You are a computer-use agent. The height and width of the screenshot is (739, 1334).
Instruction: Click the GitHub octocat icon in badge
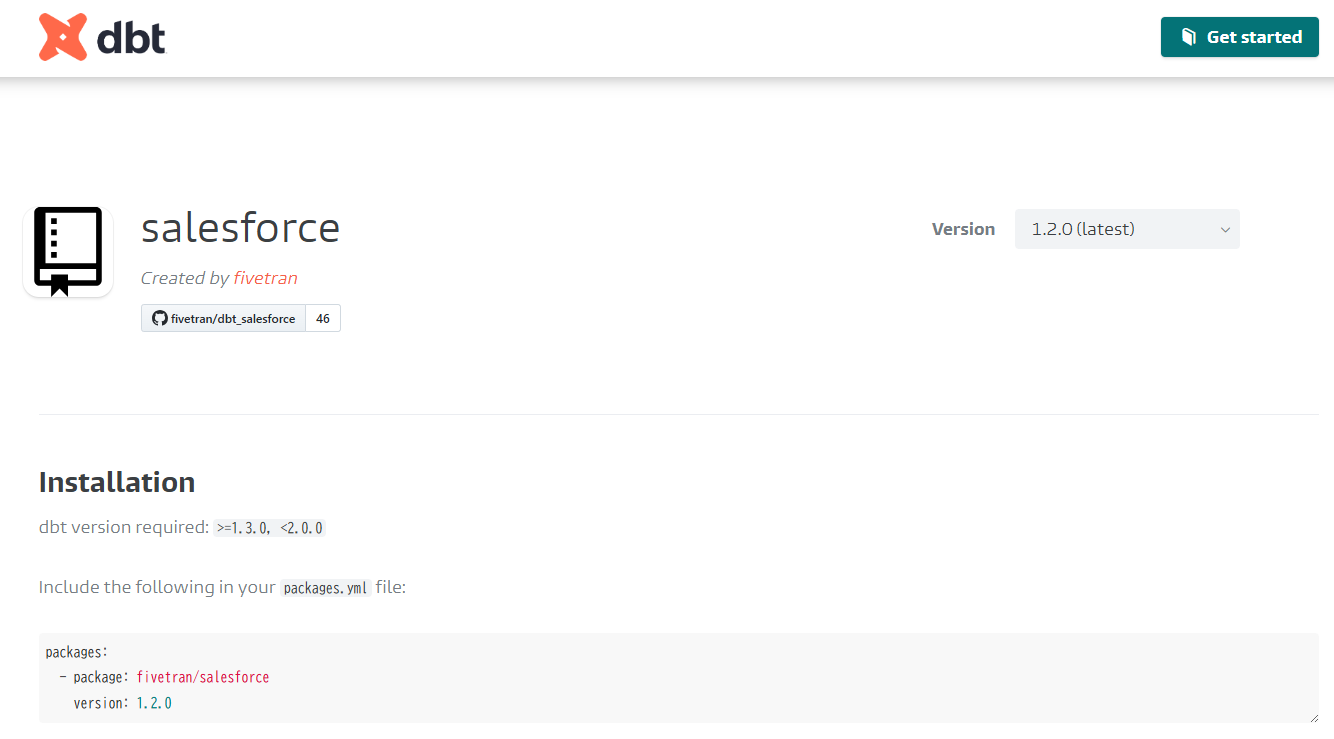(159, 318)
